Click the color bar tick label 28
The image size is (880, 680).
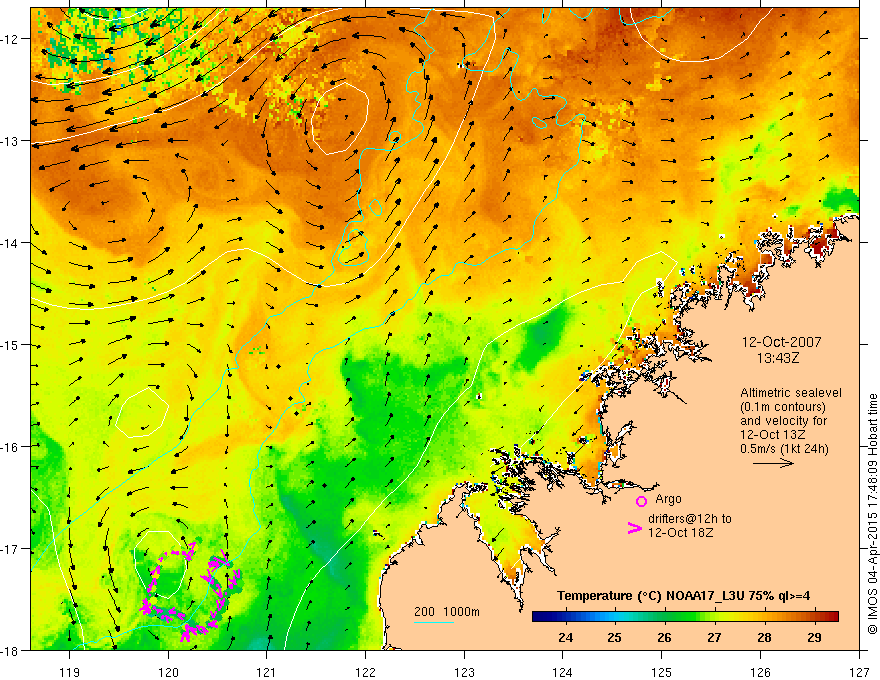764,637
